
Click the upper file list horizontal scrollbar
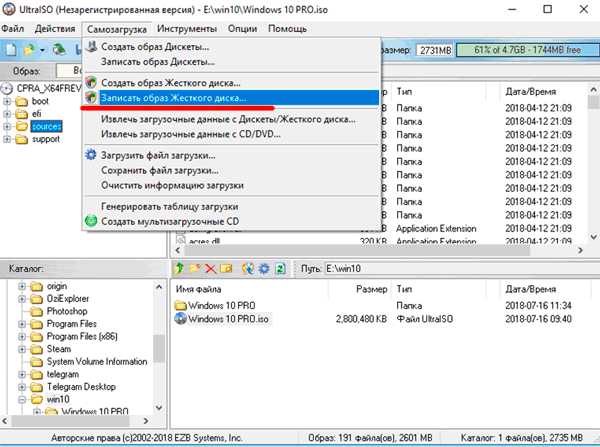[x=357, y=250]
